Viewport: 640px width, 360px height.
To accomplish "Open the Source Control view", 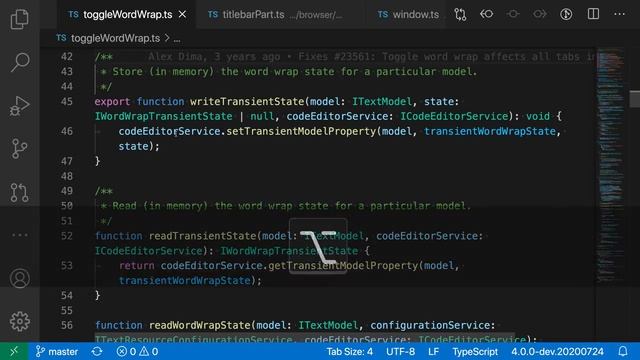I will pos(20,149).
